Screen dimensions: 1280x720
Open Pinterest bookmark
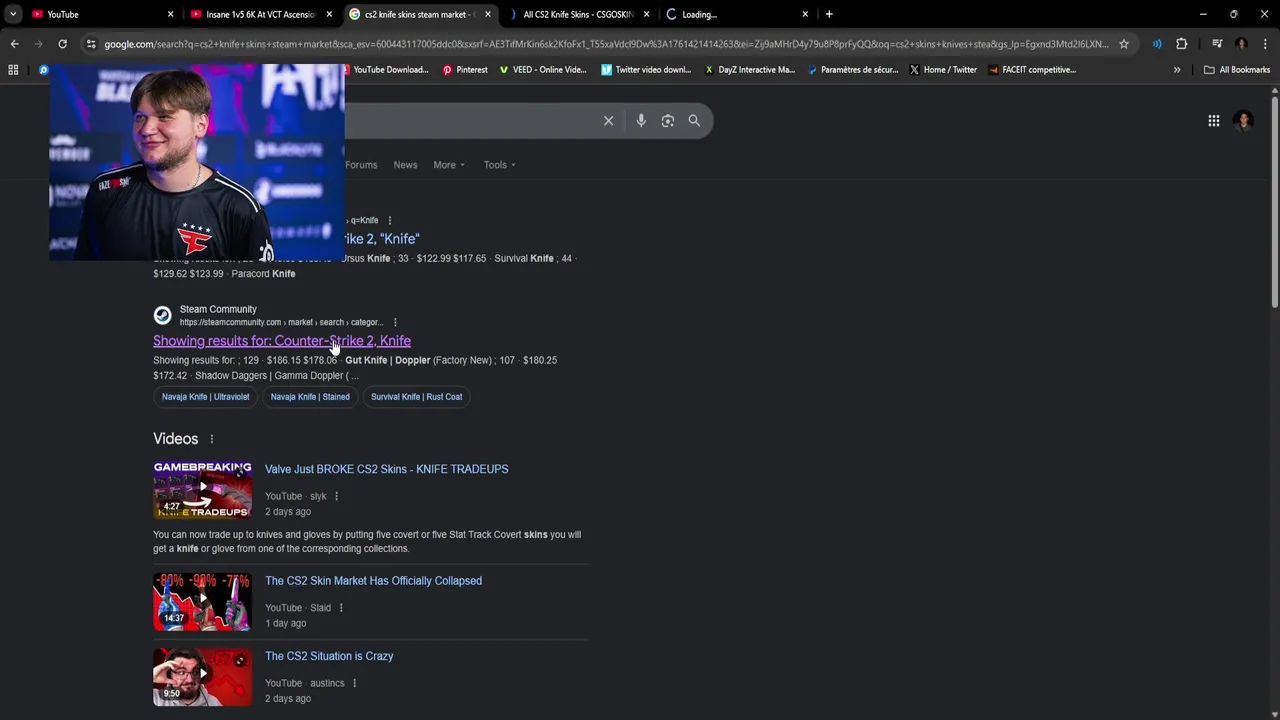click(465, 70)
